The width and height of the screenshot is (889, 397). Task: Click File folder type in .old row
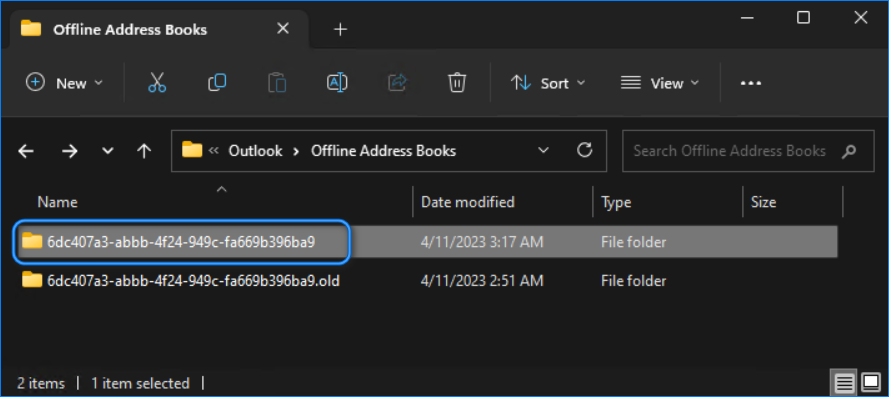633,280
